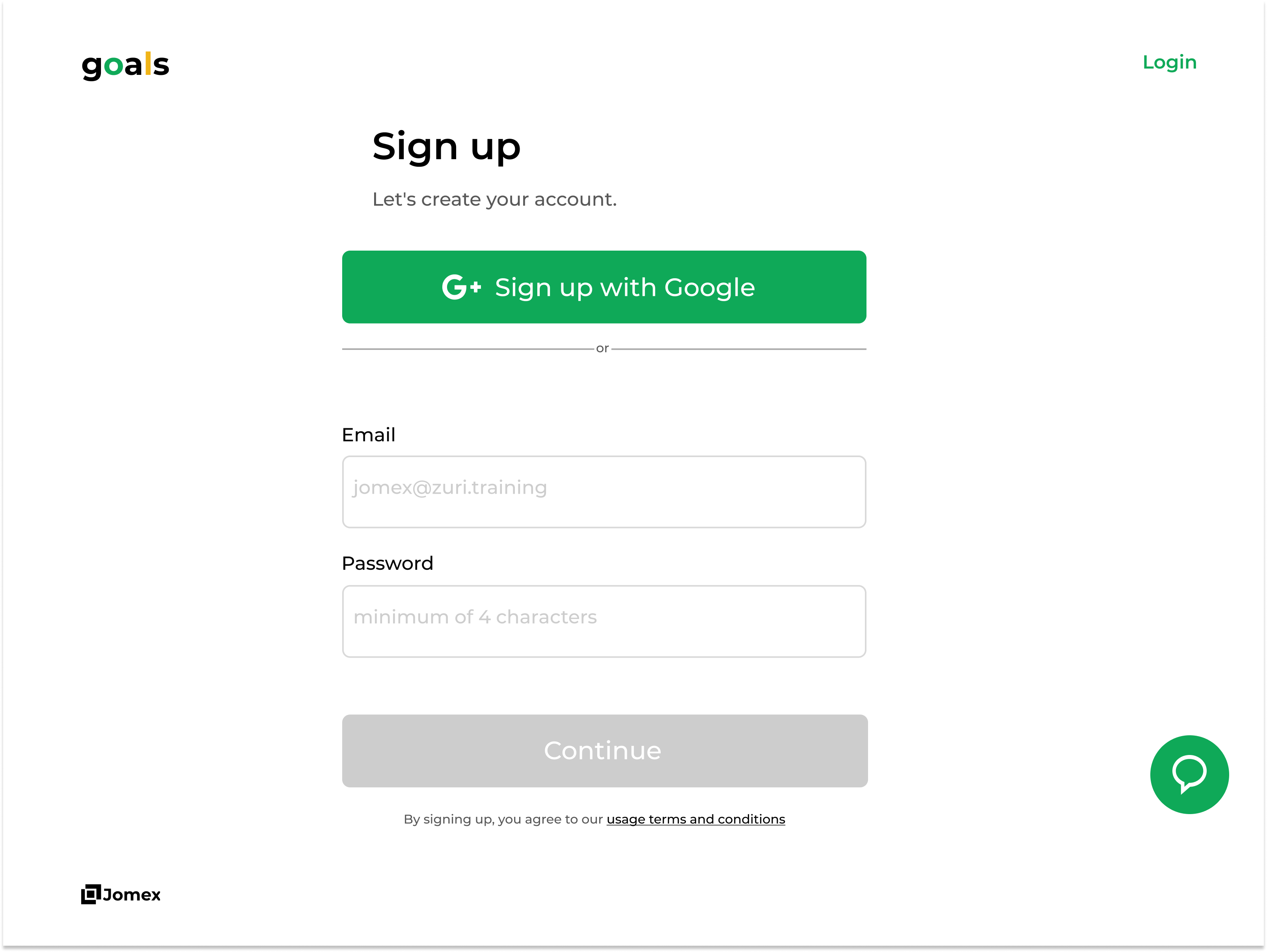Click the "or" divider text
This screenshot has width=1267, height=952.
click(x=602, y=348)
